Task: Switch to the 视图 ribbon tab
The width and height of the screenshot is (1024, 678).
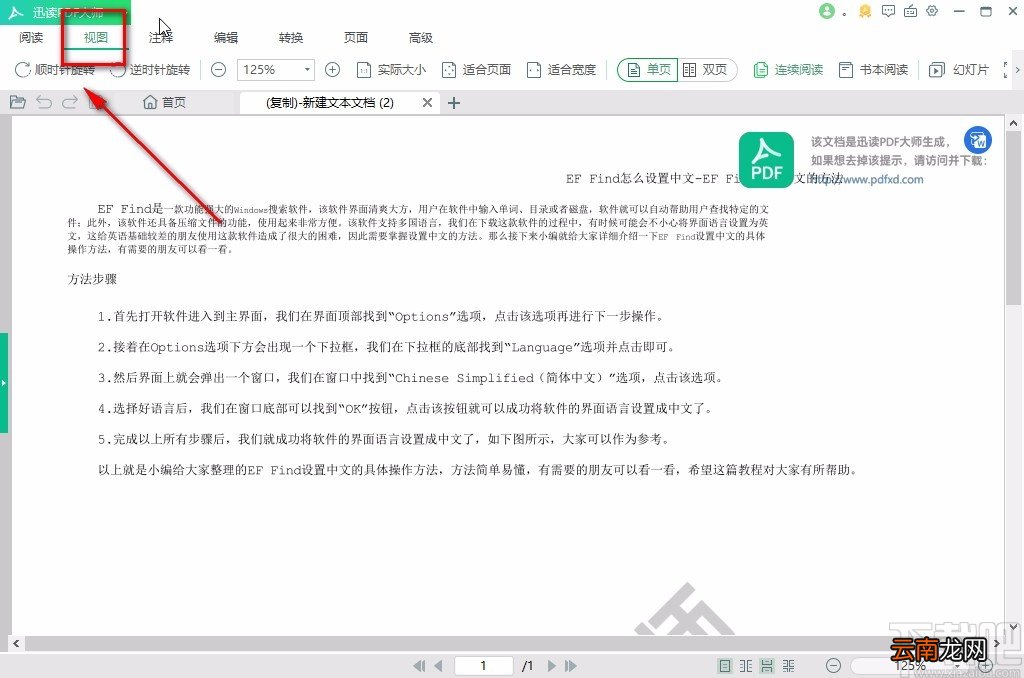Action: coord(95,38)
